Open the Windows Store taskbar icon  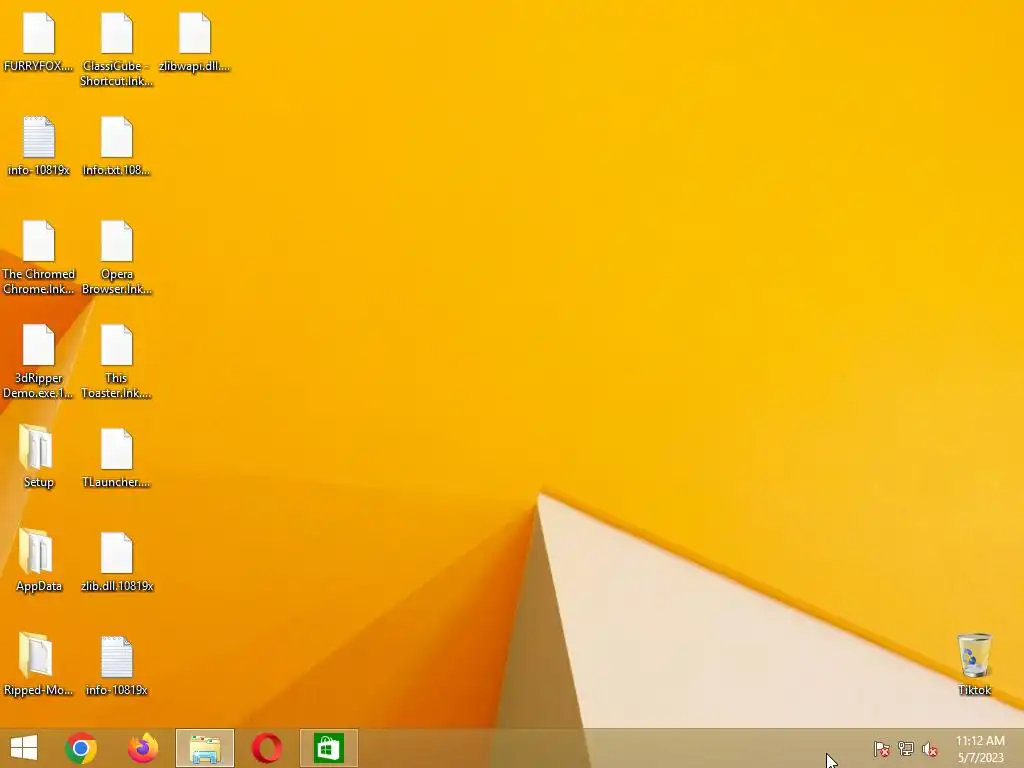pos(328,748)
